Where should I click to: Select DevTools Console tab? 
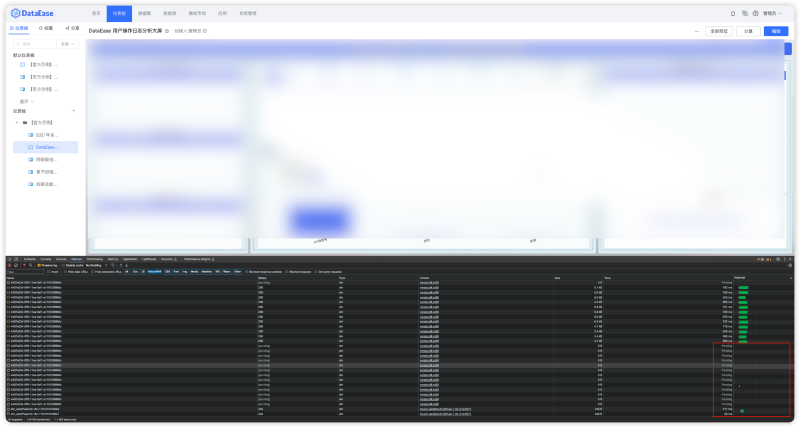[45, 259]
